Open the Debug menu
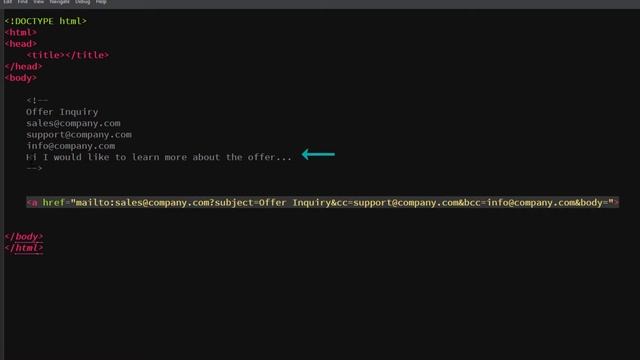The image size is (640, 360). tap(82, 2)
